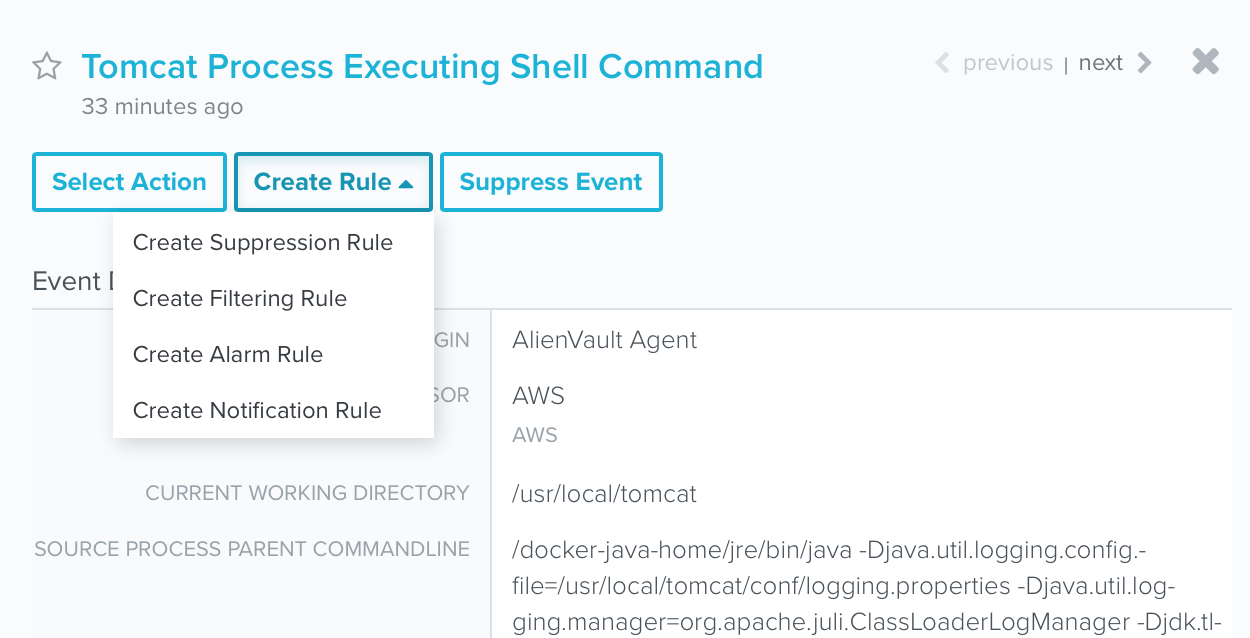Click the right chevron beside next
This screenshot has width=1250, height=638.
click(x=1145, y=63)
